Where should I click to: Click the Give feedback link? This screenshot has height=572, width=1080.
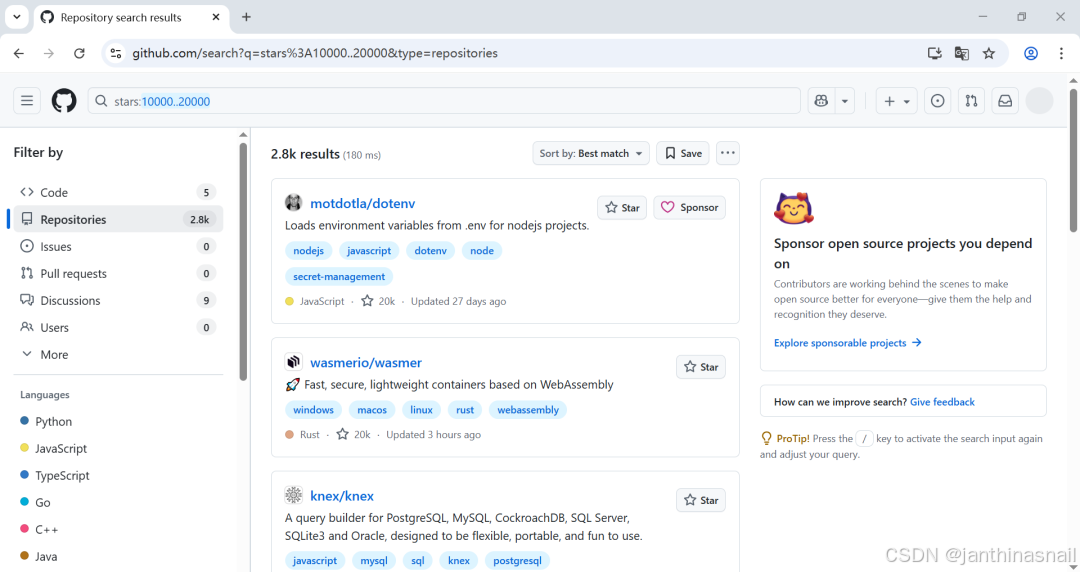tap(942, 402)
